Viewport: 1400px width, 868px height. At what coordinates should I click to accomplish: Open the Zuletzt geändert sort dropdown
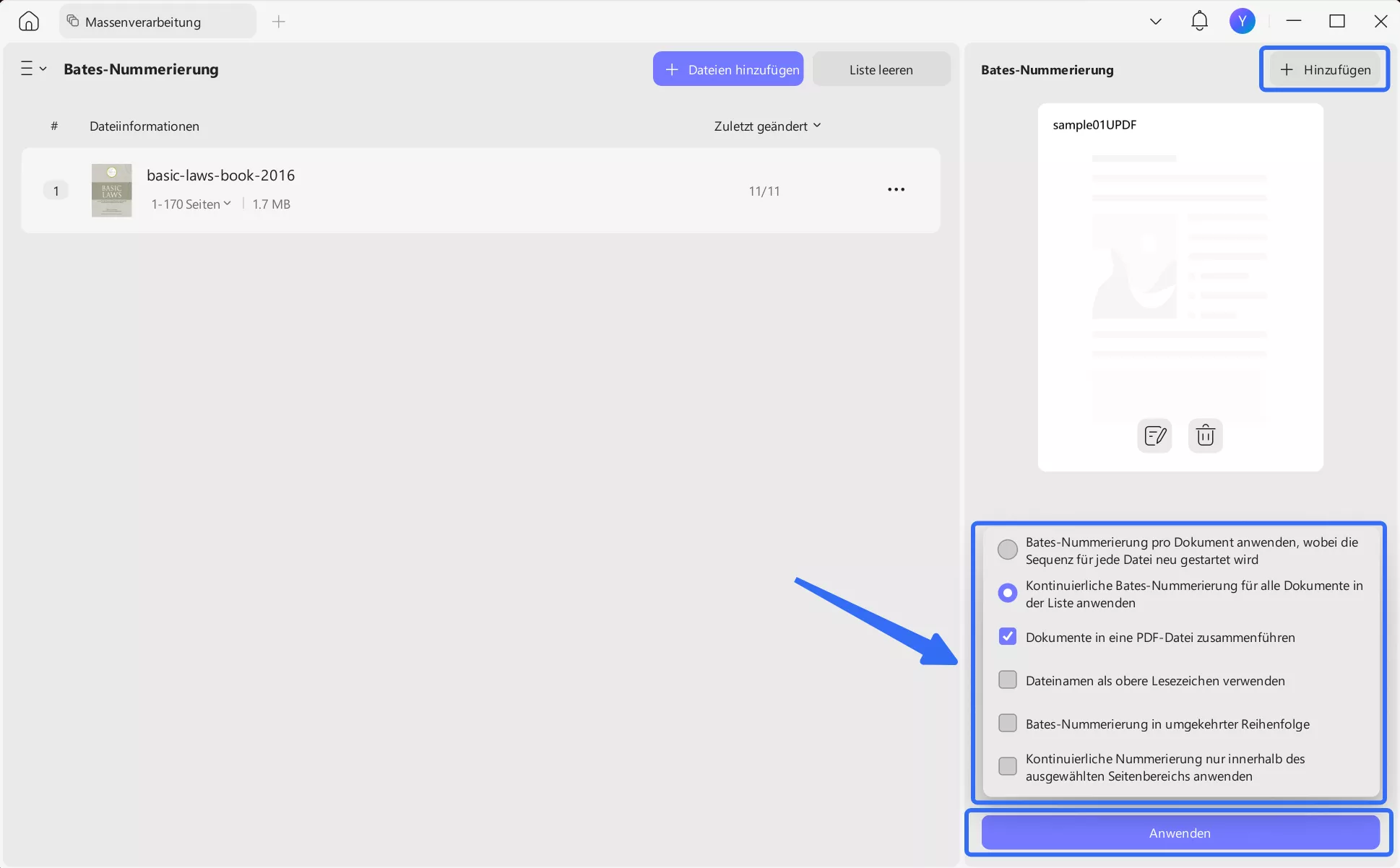point(767,126)
